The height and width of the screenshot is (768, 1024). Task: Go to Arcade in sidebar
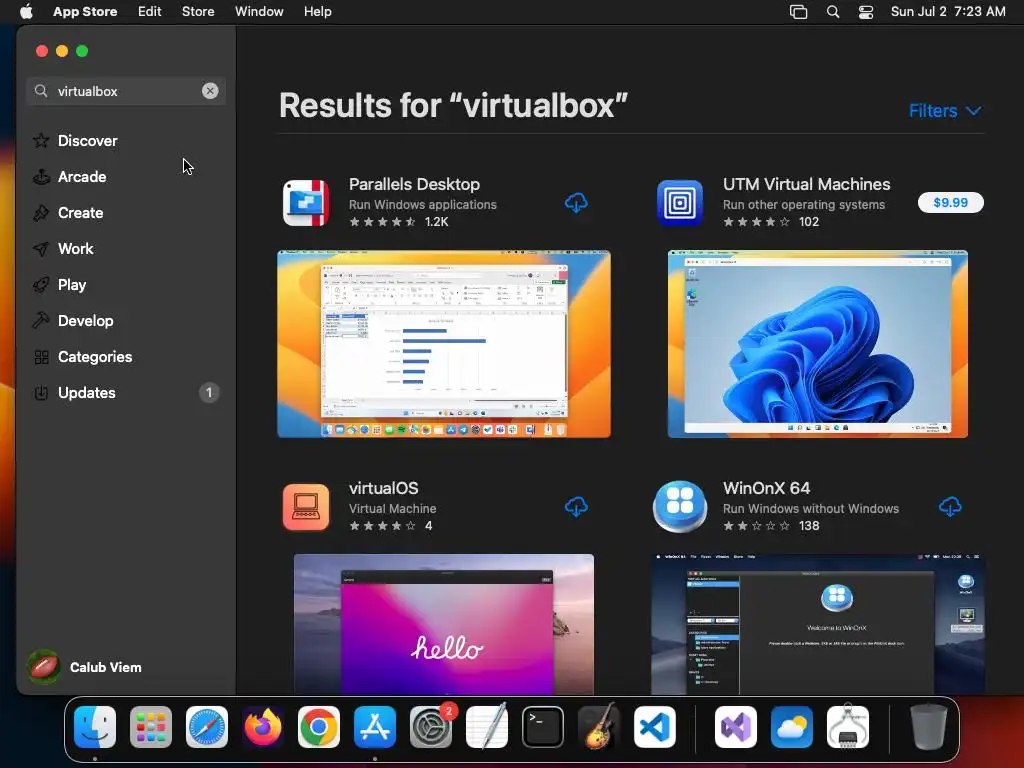[126, 177]
